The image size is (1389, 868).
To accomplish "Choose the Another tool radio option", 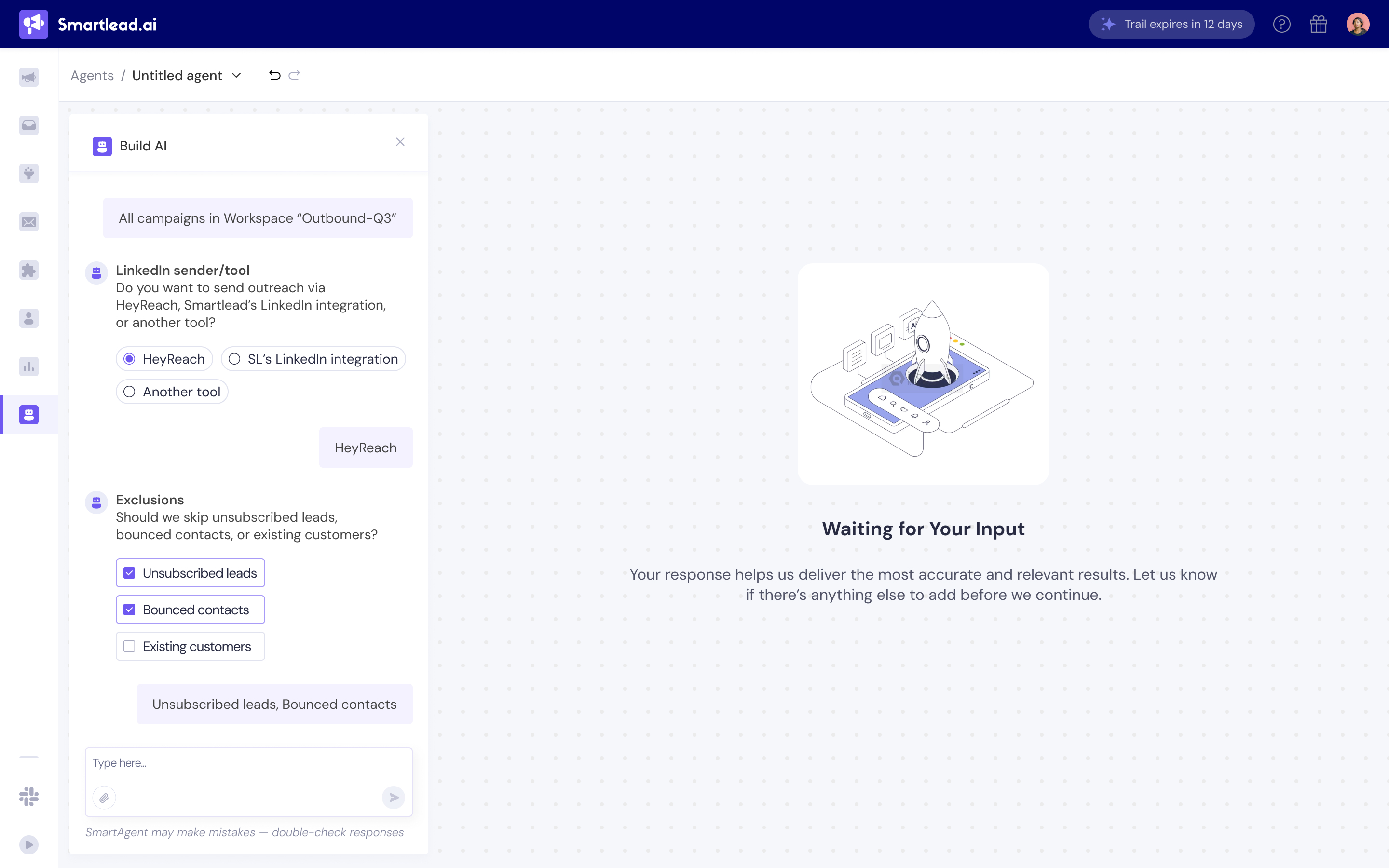I will point(130,392).
